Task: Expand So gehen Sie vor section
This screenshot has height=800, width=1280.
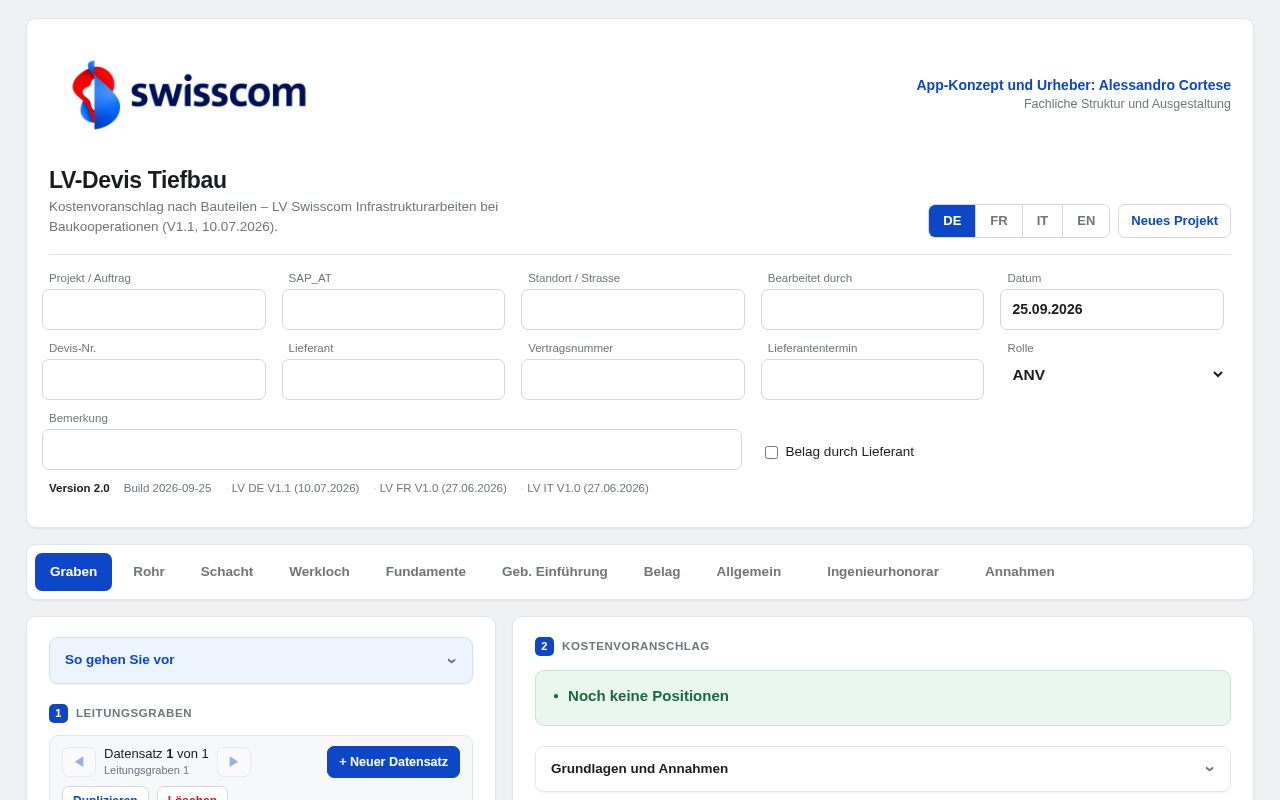Action: tap(261, 660)
